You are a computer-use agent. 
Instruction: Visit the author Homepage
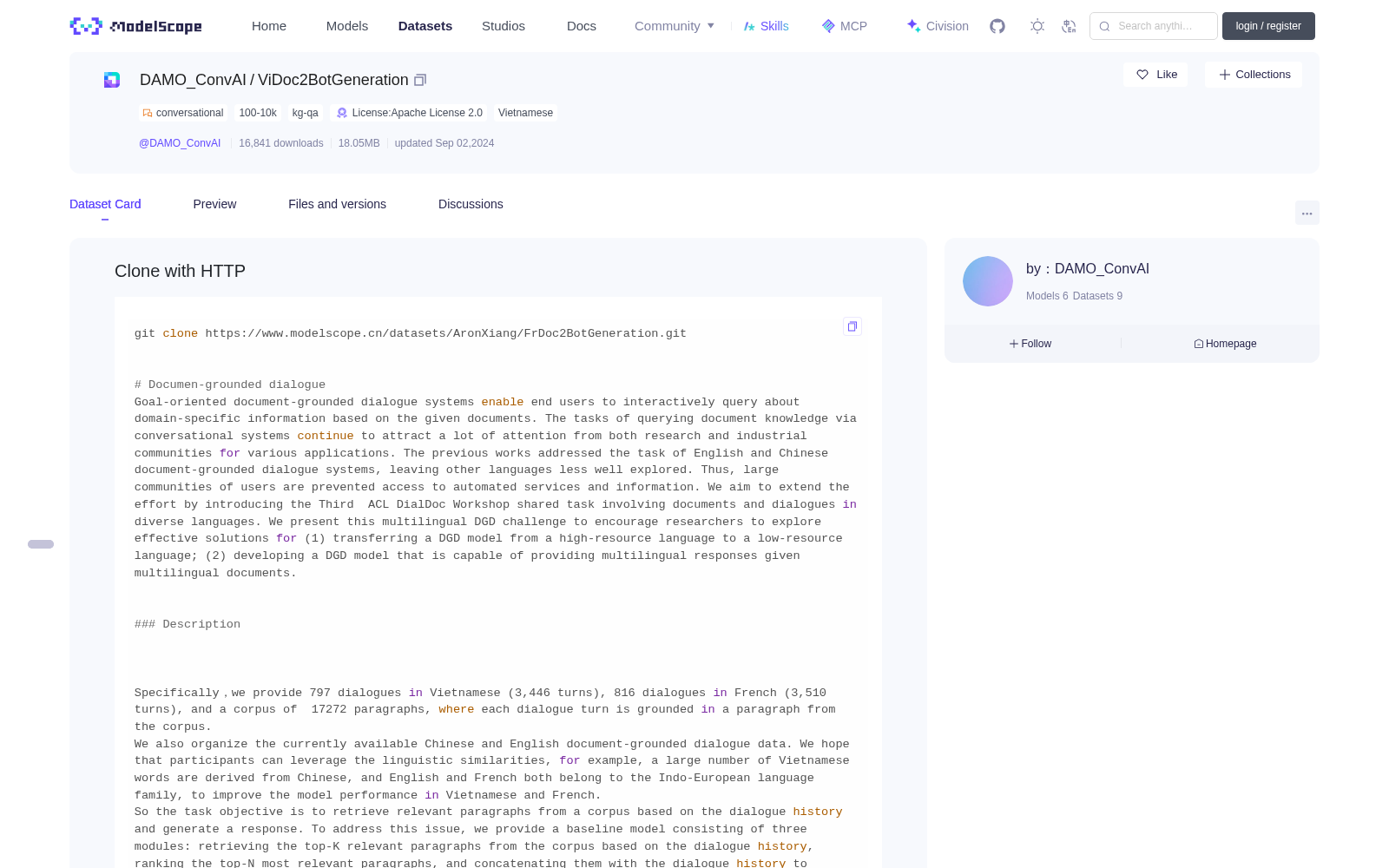[1225, 344]
